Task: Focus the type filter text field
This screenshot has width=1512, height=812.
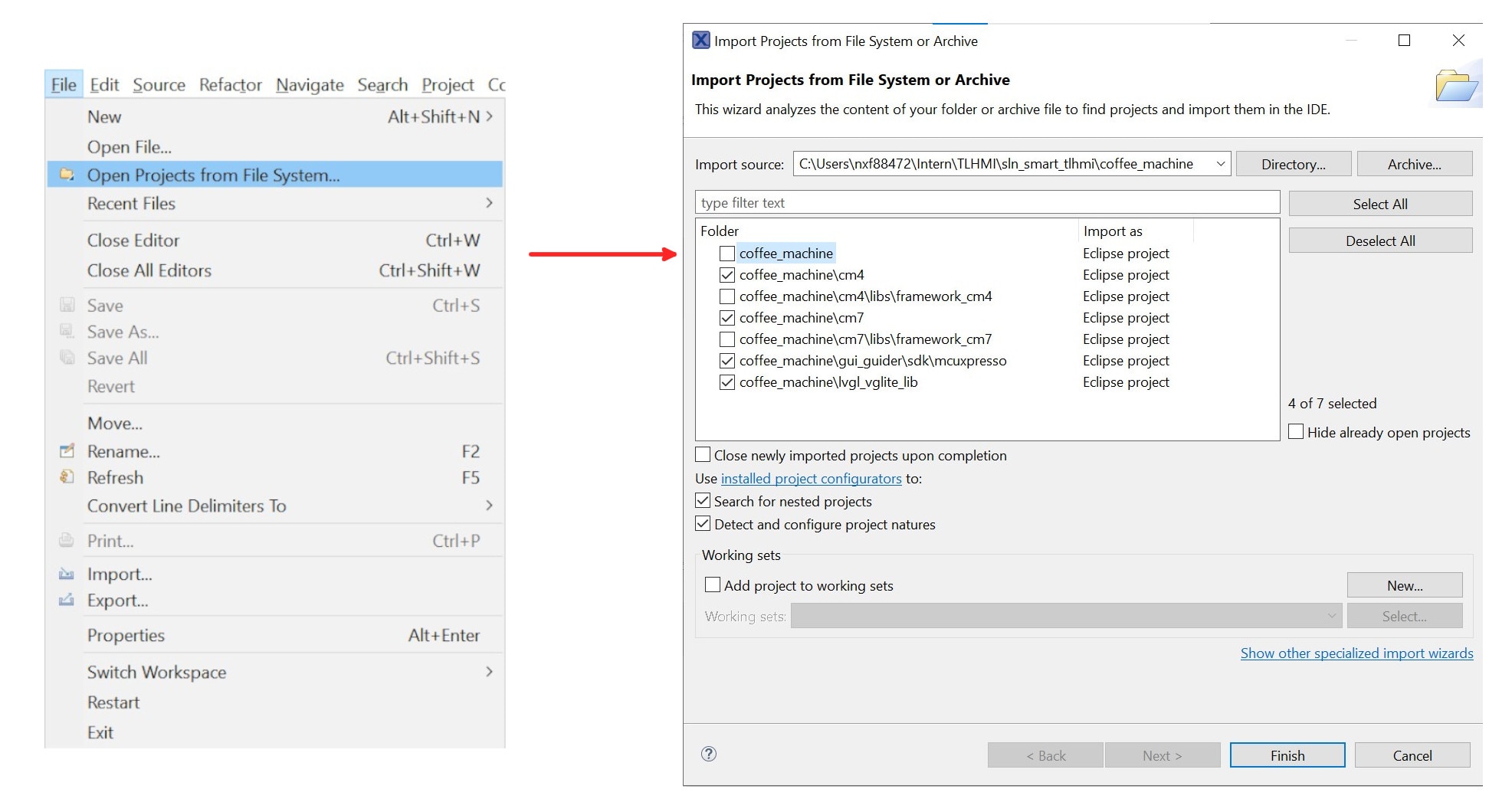Action: pyautogui.click(x=986, y=203)
